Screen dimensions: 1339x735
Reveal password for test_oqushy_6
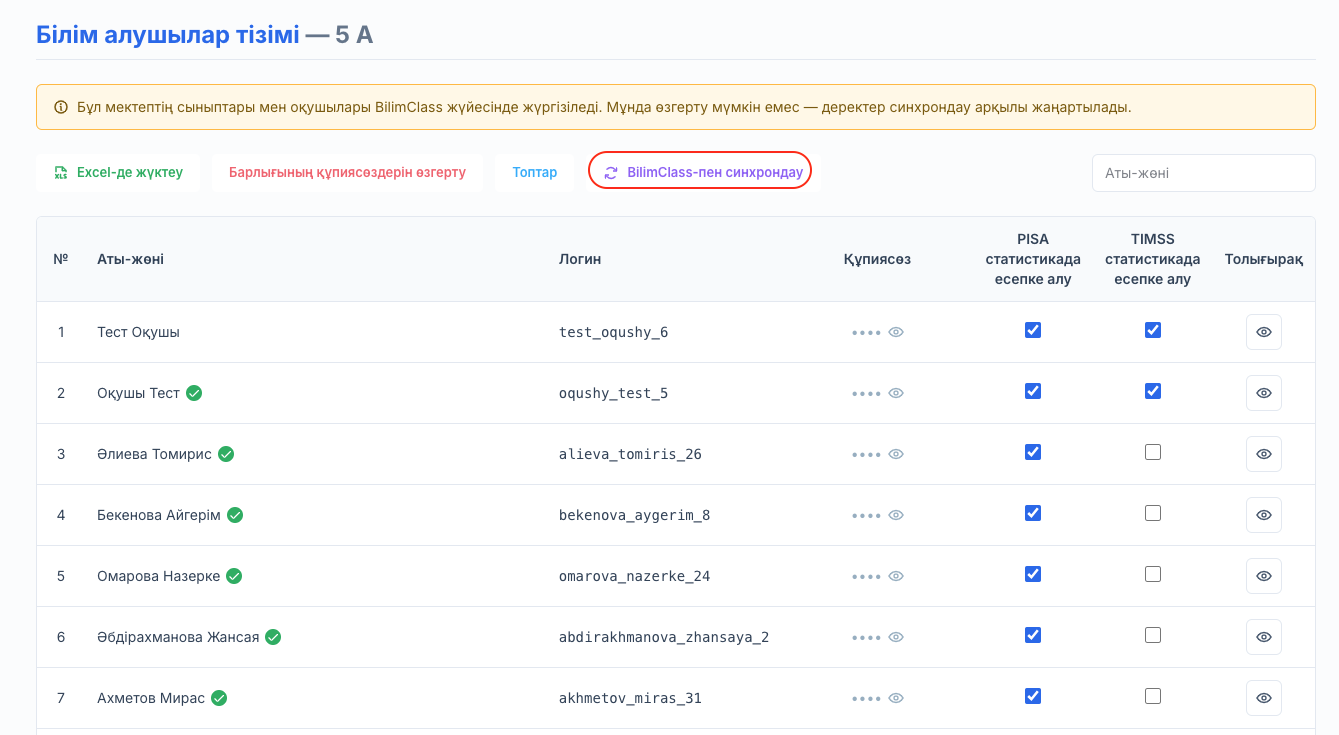point(896,332)
